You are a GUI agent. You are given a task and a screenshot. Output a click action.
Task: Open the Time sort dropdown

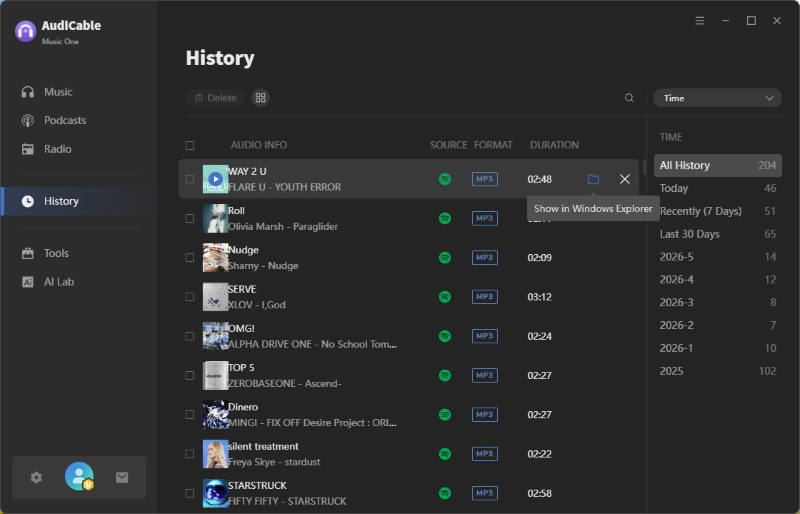pyautogui.click(x=717, y=98)
